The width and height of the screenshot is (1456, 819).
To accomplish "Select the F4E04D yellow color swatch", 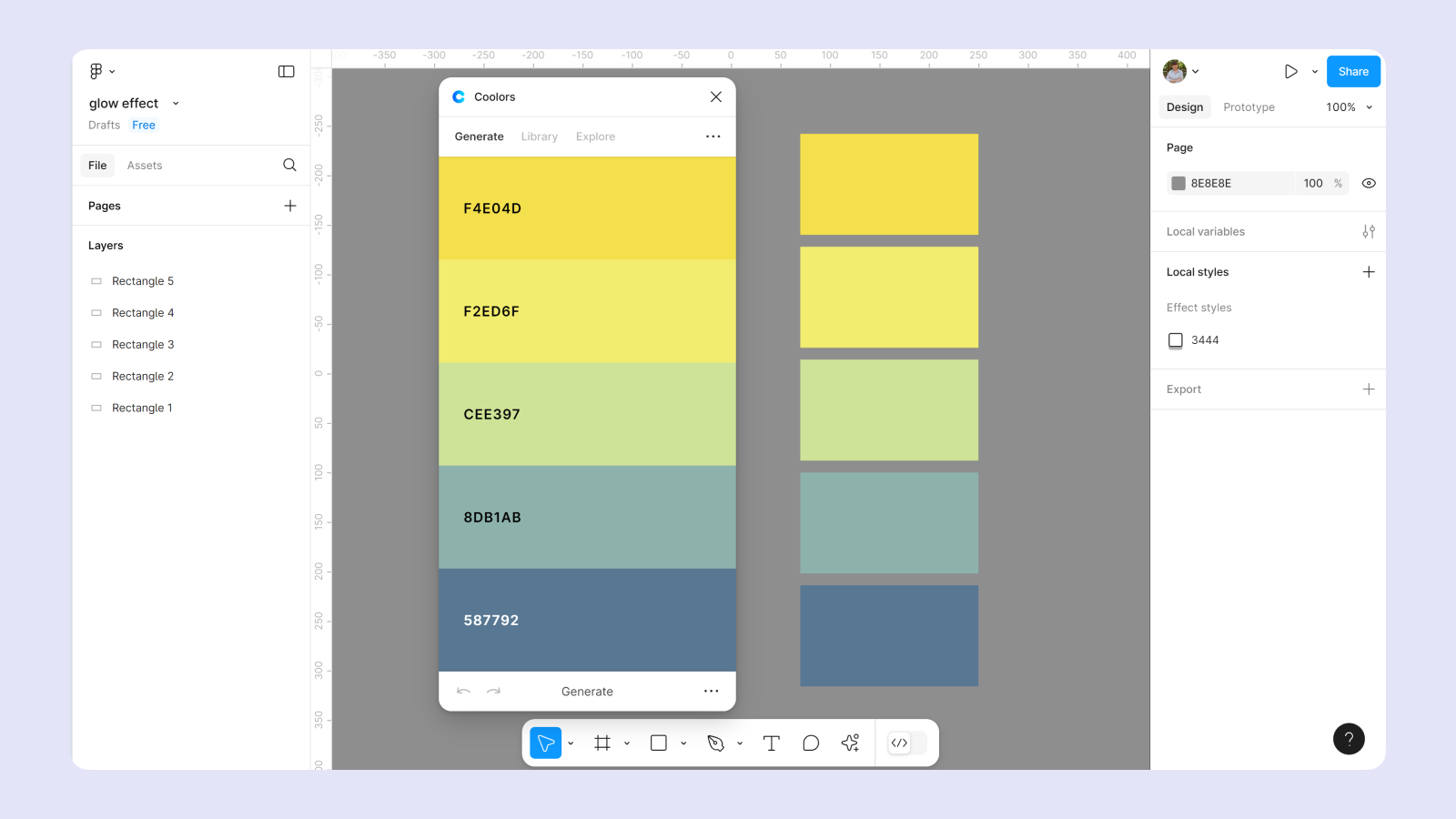I will pyautogui.click(x=587, y=208).
